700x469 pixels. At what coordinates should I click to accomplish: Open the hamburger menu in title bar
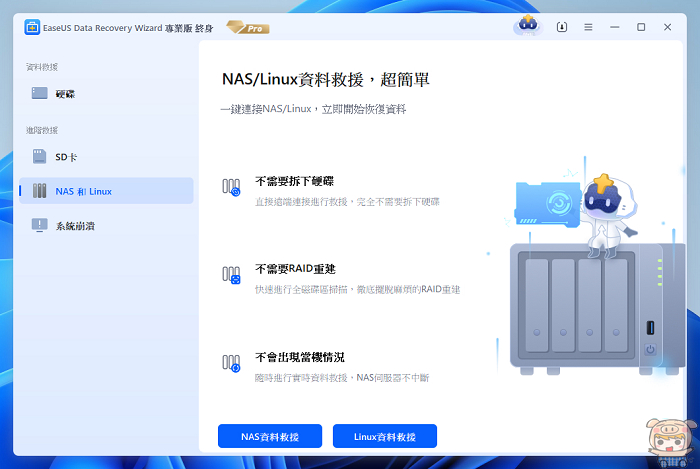tap(588, 27)
